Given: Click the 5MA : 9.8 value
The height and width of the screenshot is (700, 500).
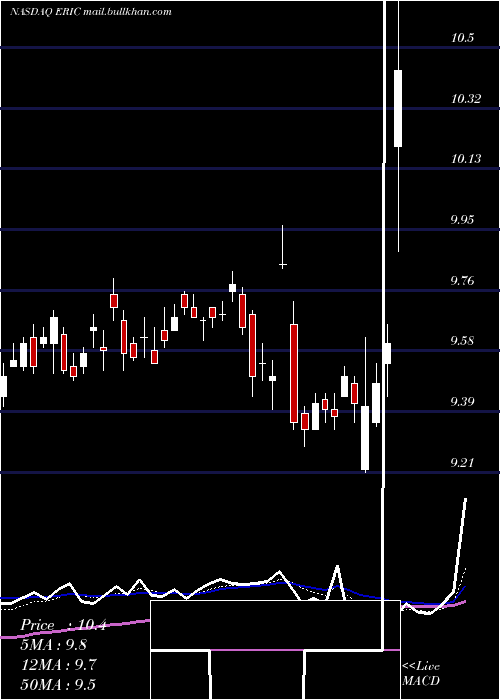Looking at the screenshot, I should (54, 645).
